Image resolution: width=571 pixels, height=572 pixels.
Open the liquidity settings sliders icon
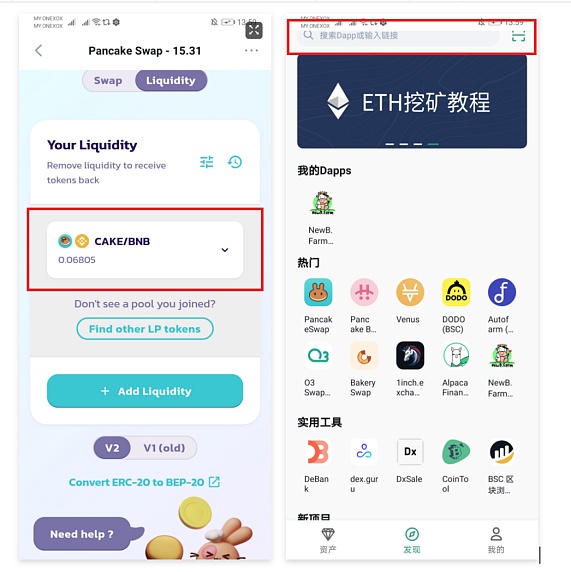coord(207,162)
